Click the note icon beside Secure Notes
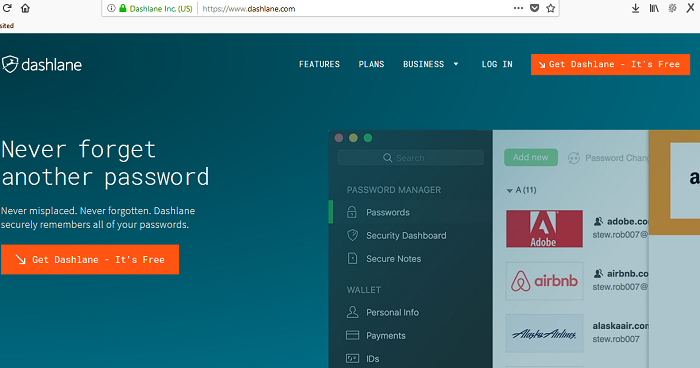Screen dimensions: 700x368 [x=352, y=259]
